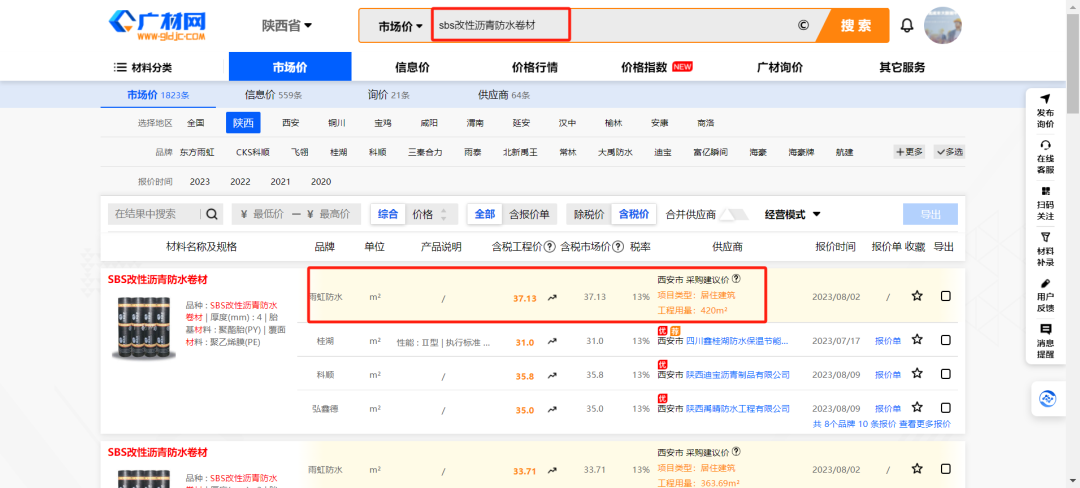The width and height of the screenshot is (1080, 488).
Task: Favorite the 科顺 row star
Action: pos(917,374)
